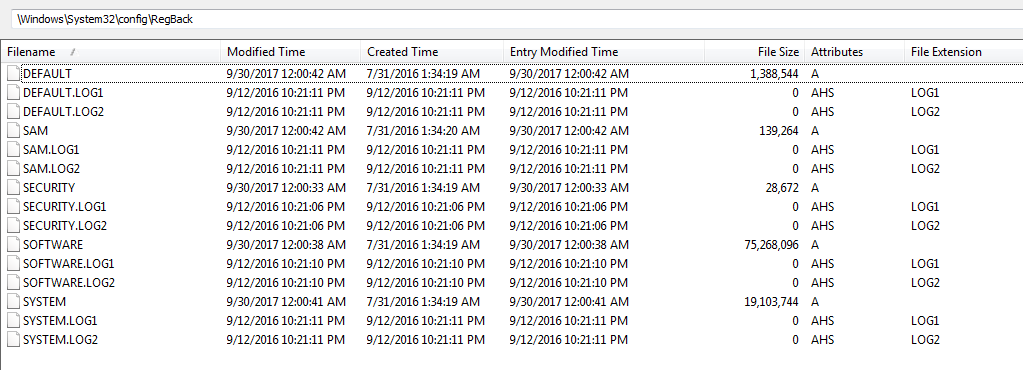The image size is (1023, 370).
Task: Select the SYSTEM.LOG1 filename
Action: pos(60,320)
